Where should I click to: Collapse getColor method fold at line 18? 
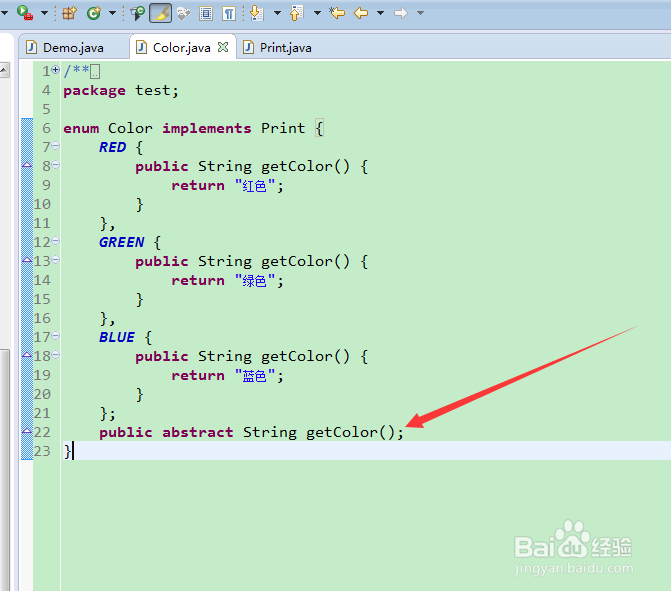[56, 355]
